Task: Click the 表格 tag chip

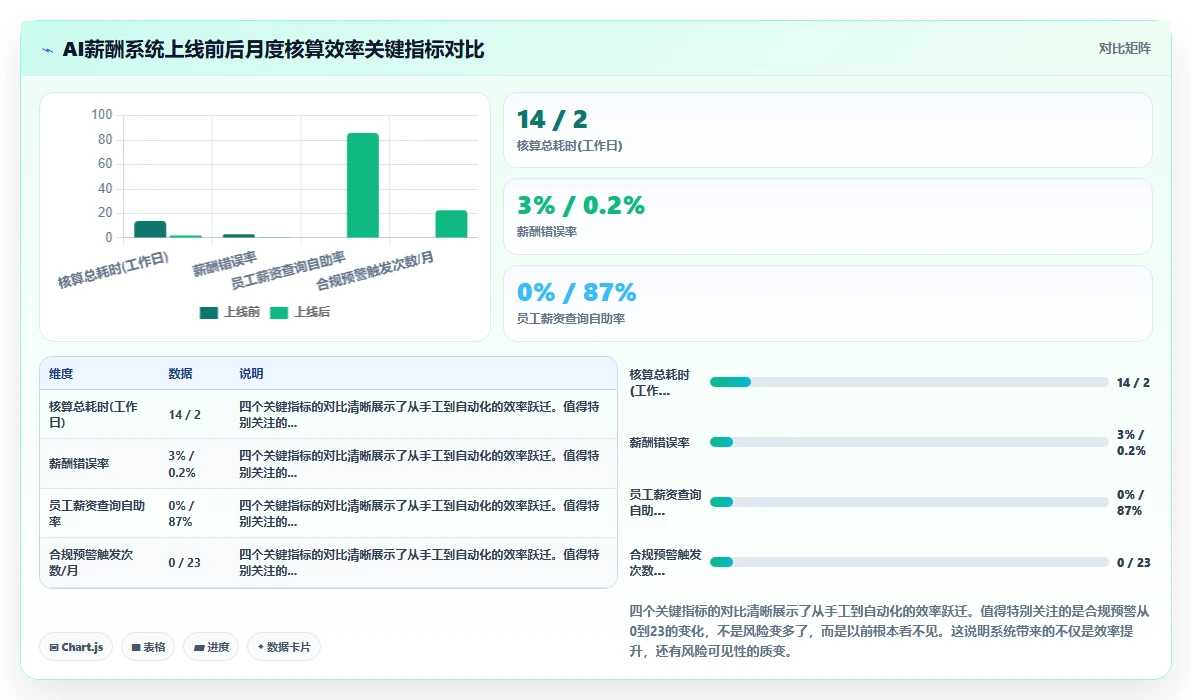Action: [x=148, y=647]
